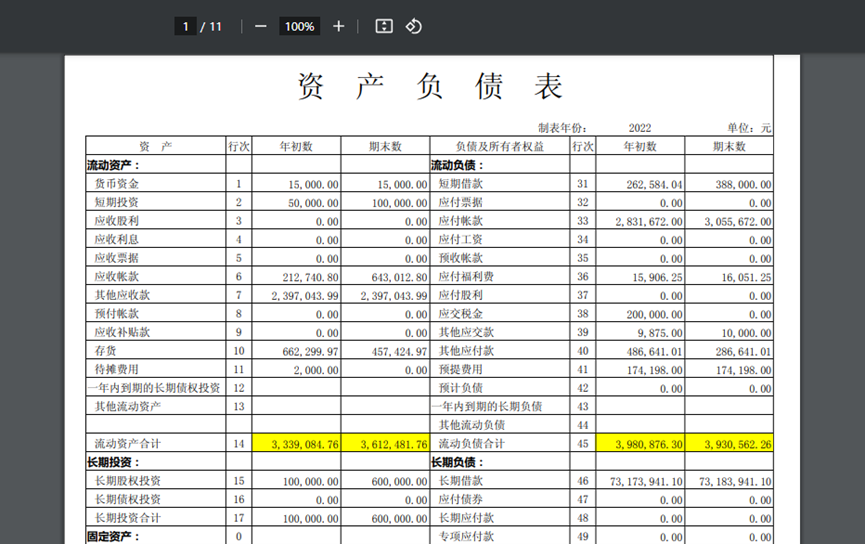Click the 长期借款 年初数 value 73,173,941.10
This screenshot has width=865, height=544.
pos(646,482)
